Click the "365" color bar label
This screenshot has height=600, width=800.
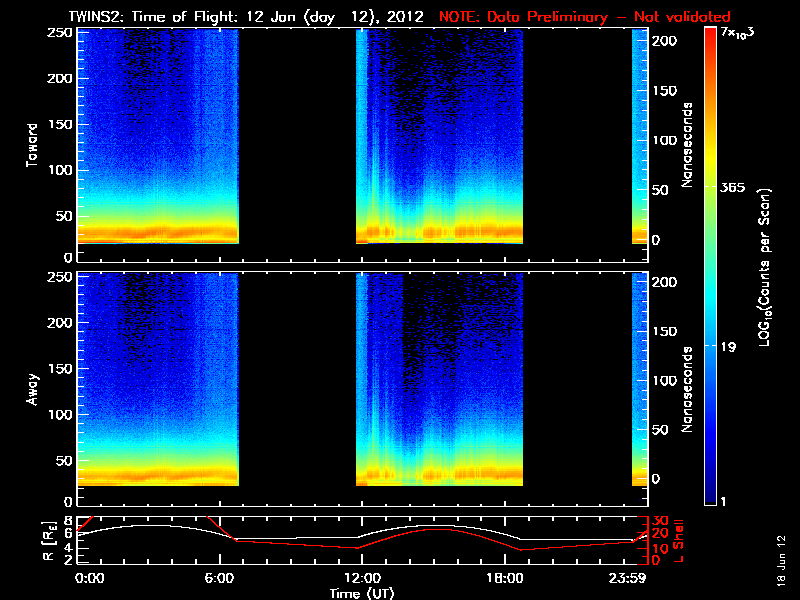[733, 187]
